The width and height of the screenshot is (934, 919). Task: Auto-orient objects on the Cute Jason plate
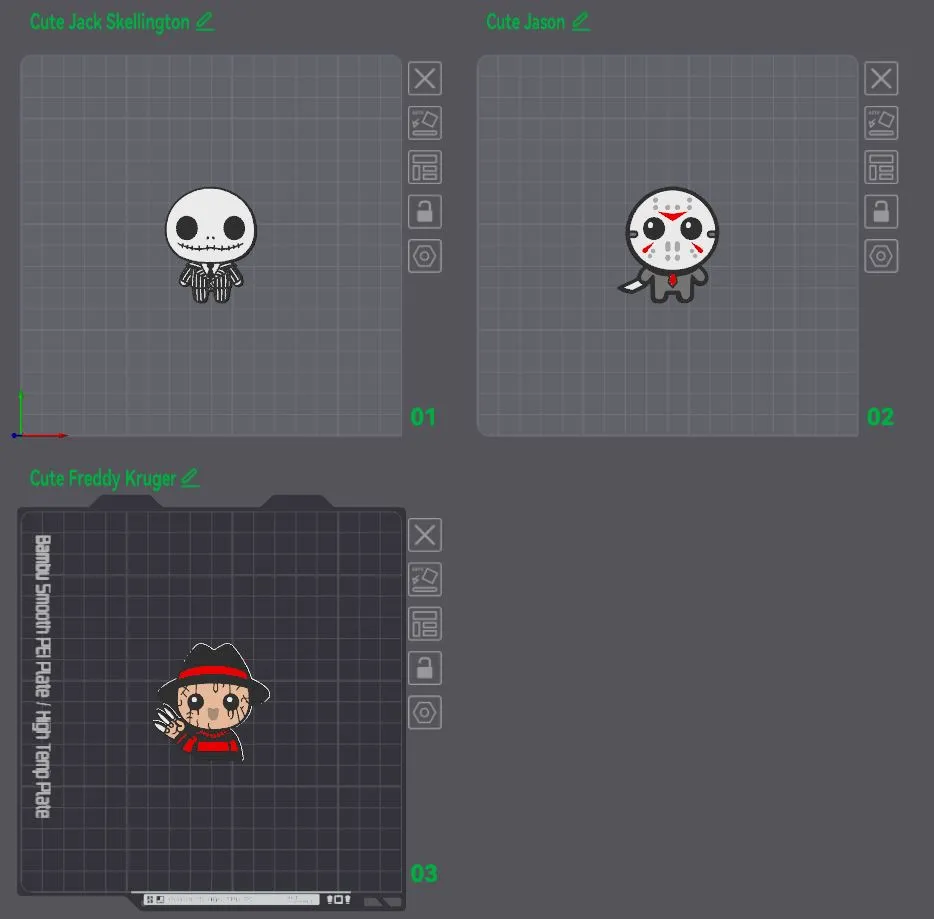click(x=880, y=122)
